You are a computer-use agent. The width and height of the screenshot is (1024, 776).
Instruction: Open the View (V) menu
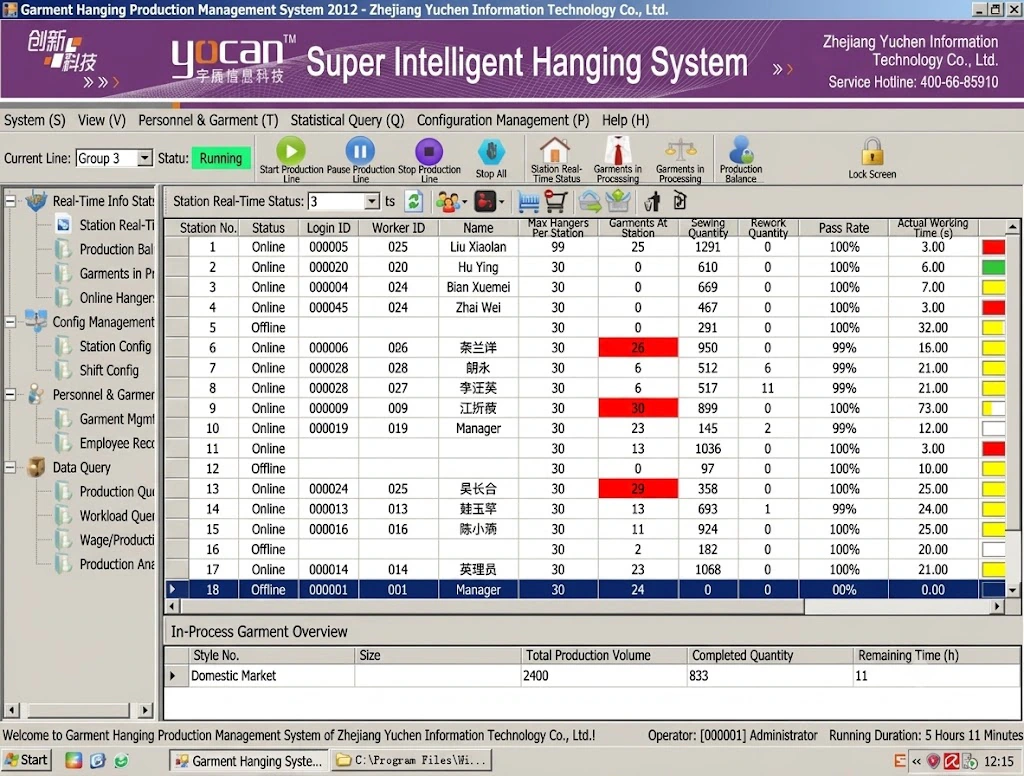tap(102, 120)
